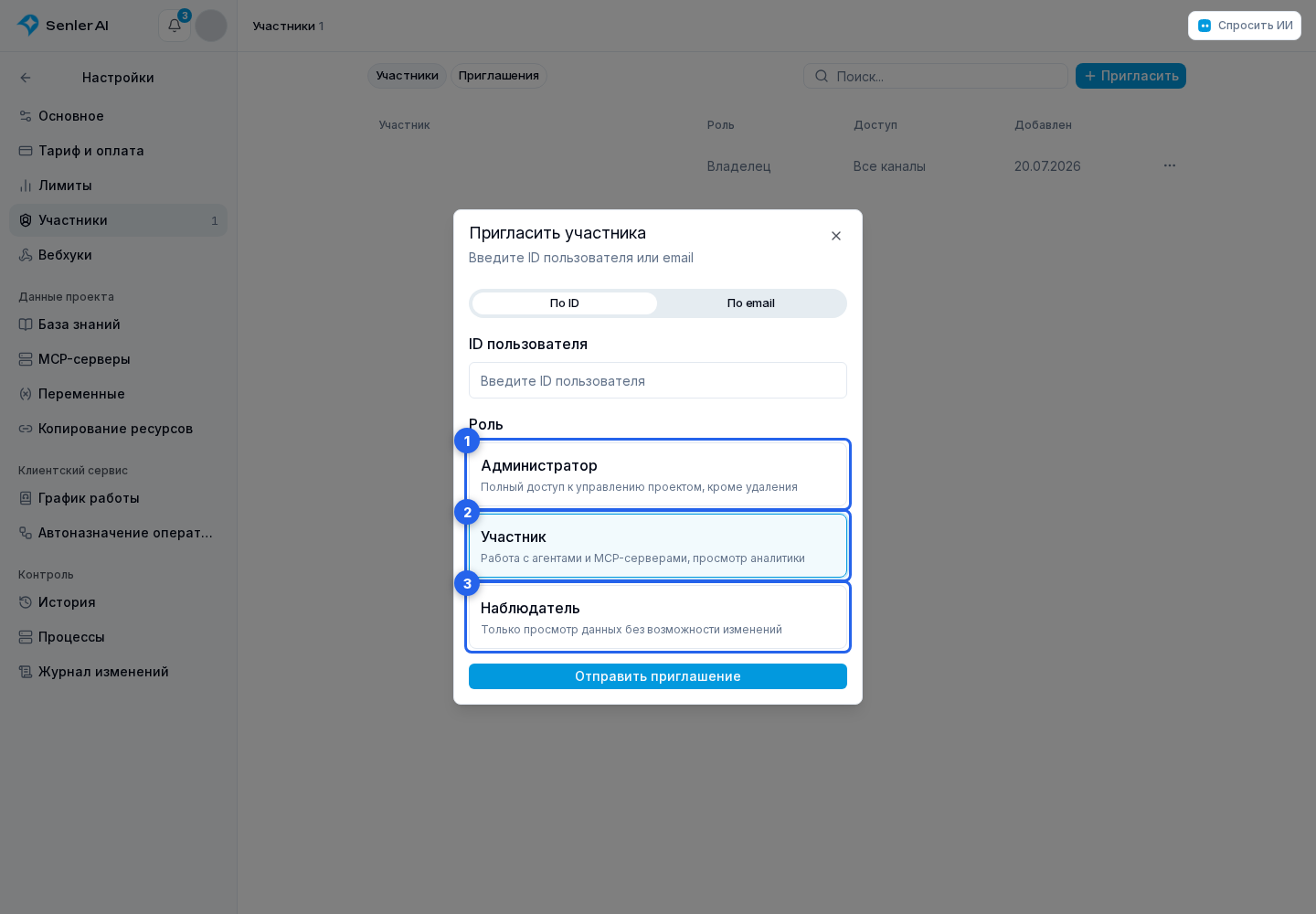Open the notifications bell

[175, 26]
